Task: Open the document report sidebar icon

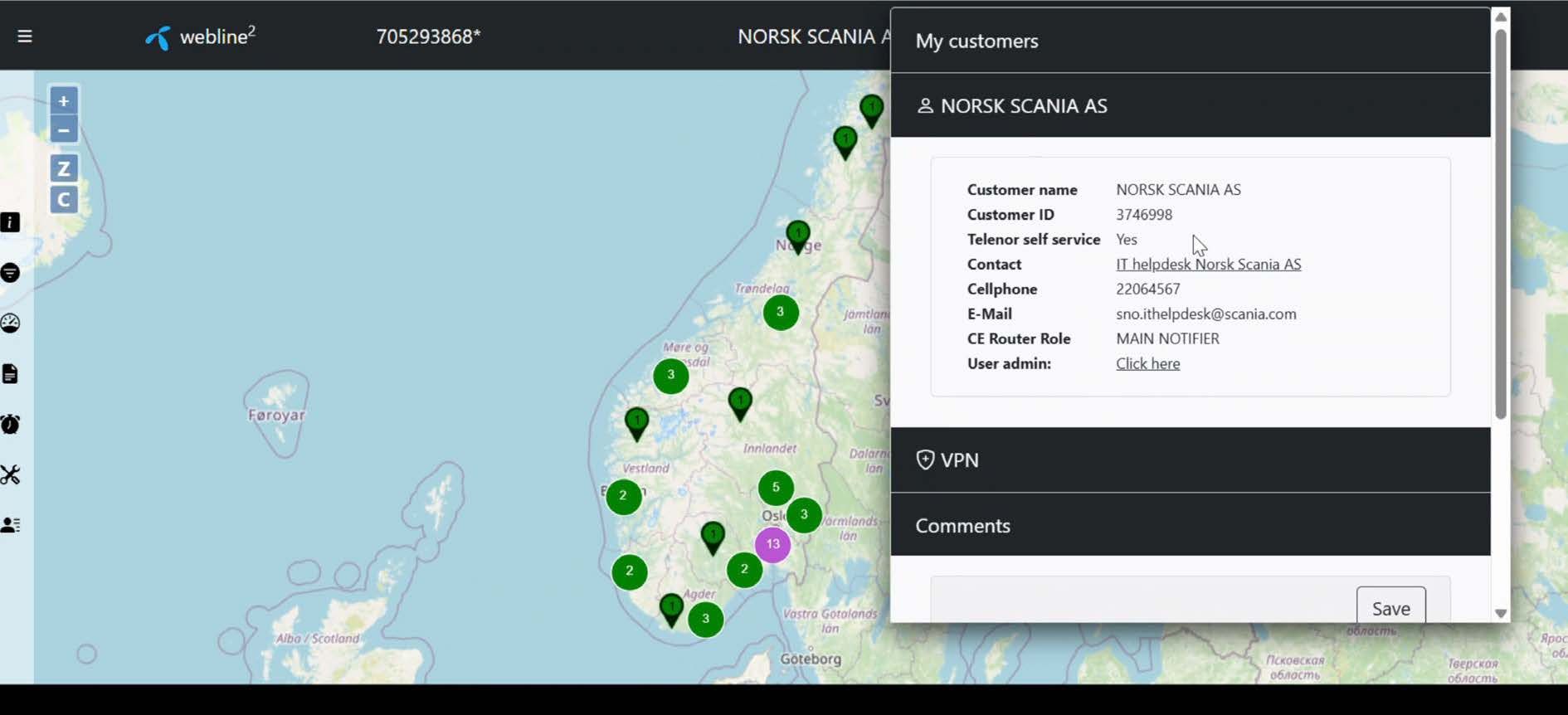Action: [10, 374]
